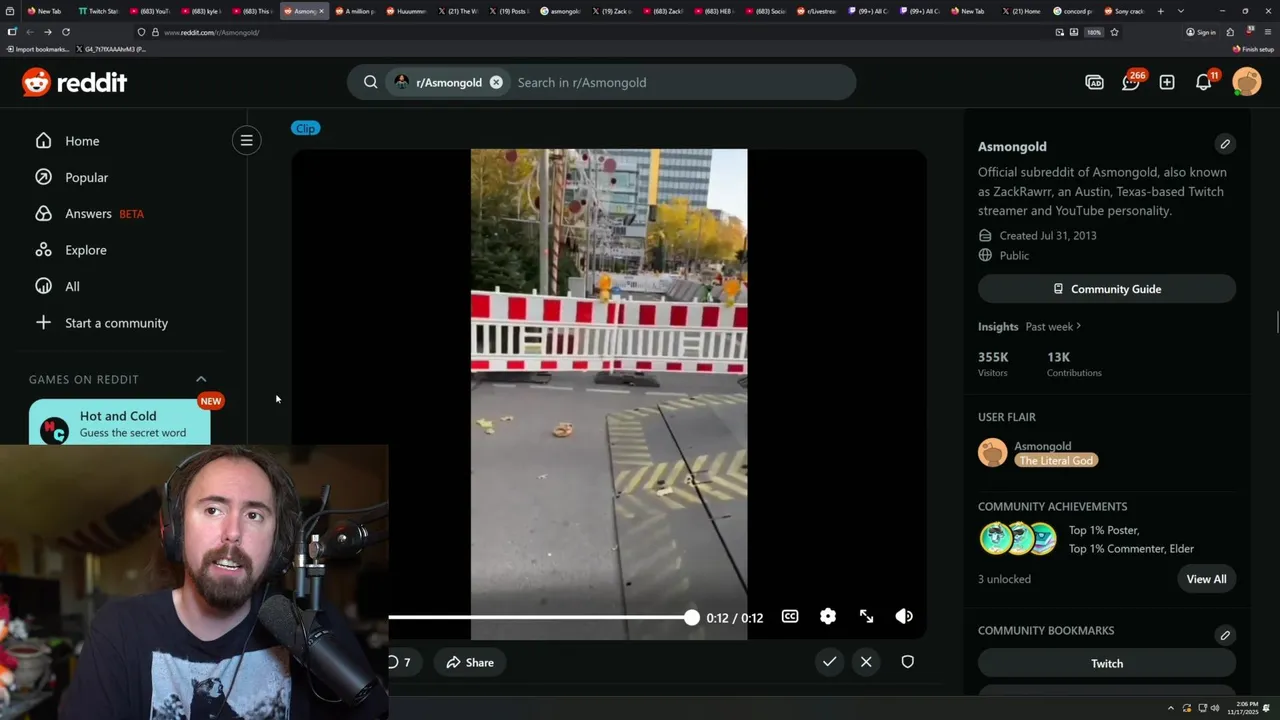Click the page scrollbar thumb
1280x720 pixels.
(x=1277, y=324)
